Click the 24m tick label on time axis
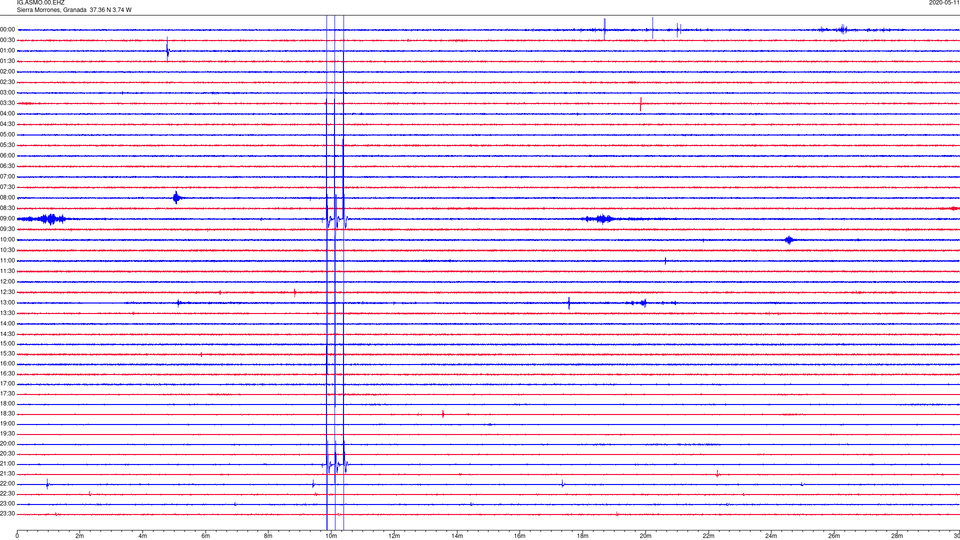Viewport: 960px width, 540px height. 771,536
